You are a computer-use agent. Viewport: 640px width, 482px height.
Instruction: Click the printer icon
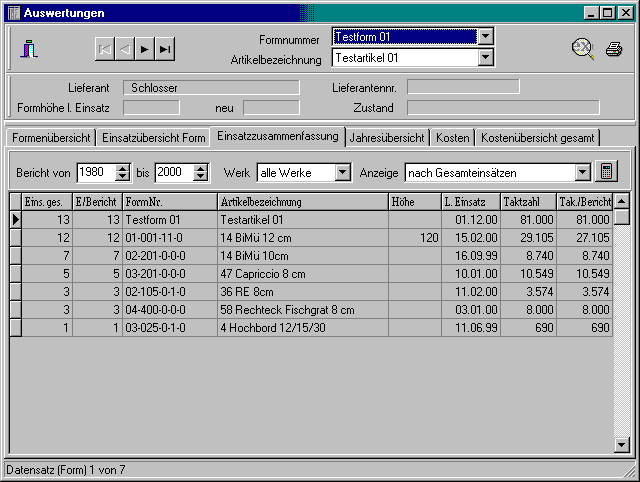click(x=614, y=48)
